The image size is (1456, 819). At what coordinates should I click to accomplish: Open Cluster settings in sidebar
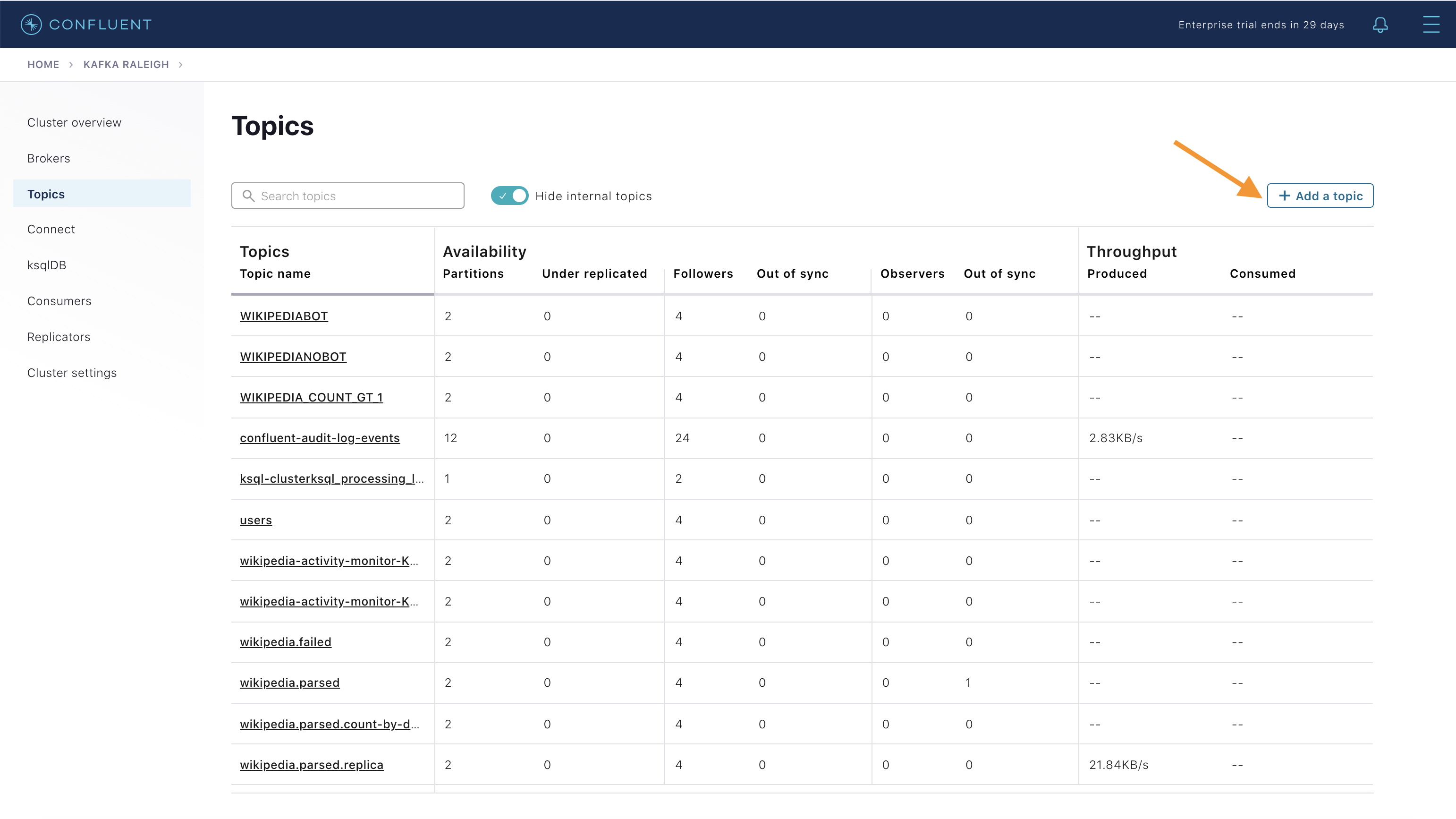[x=72, y=373]
